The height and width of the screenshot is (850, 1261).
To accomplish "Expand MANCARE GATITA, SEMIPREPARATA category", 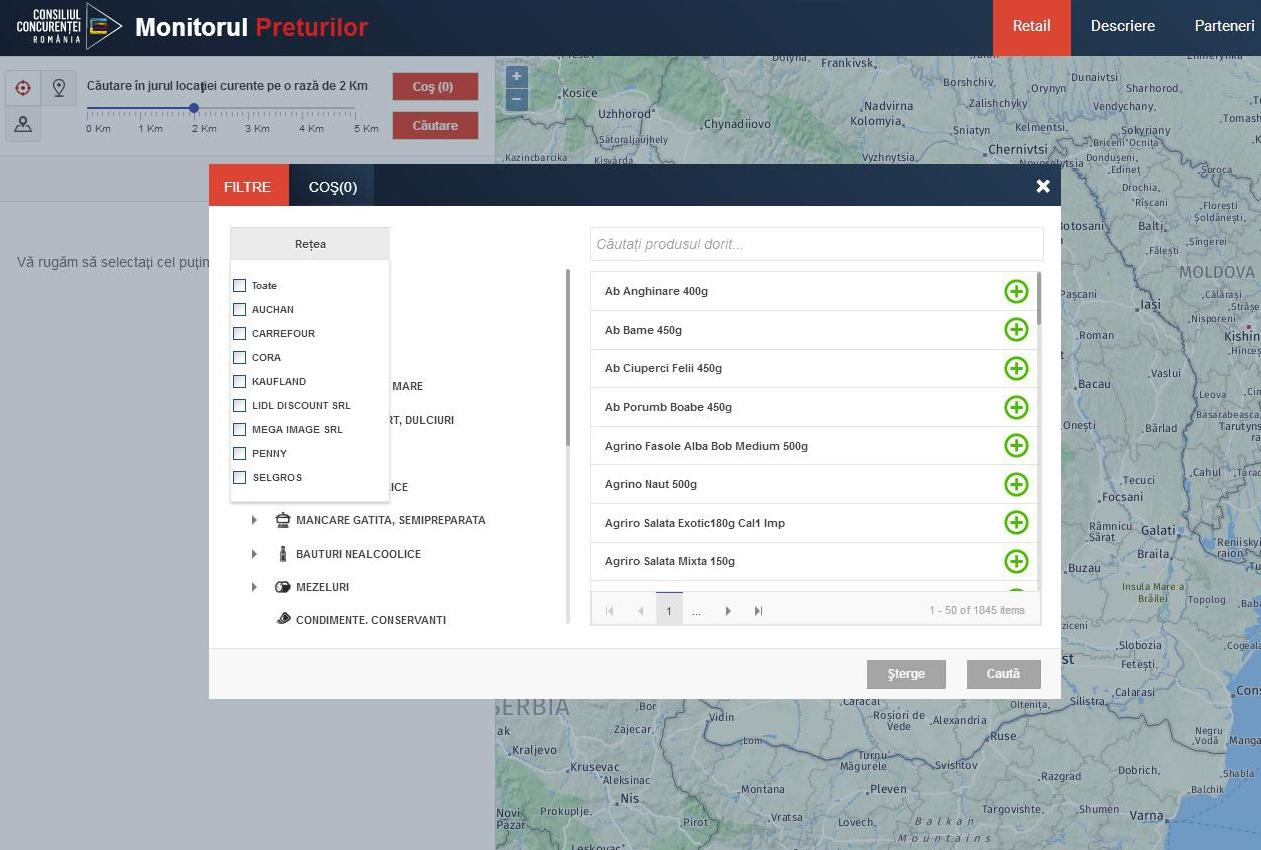I will coord(254,520).
